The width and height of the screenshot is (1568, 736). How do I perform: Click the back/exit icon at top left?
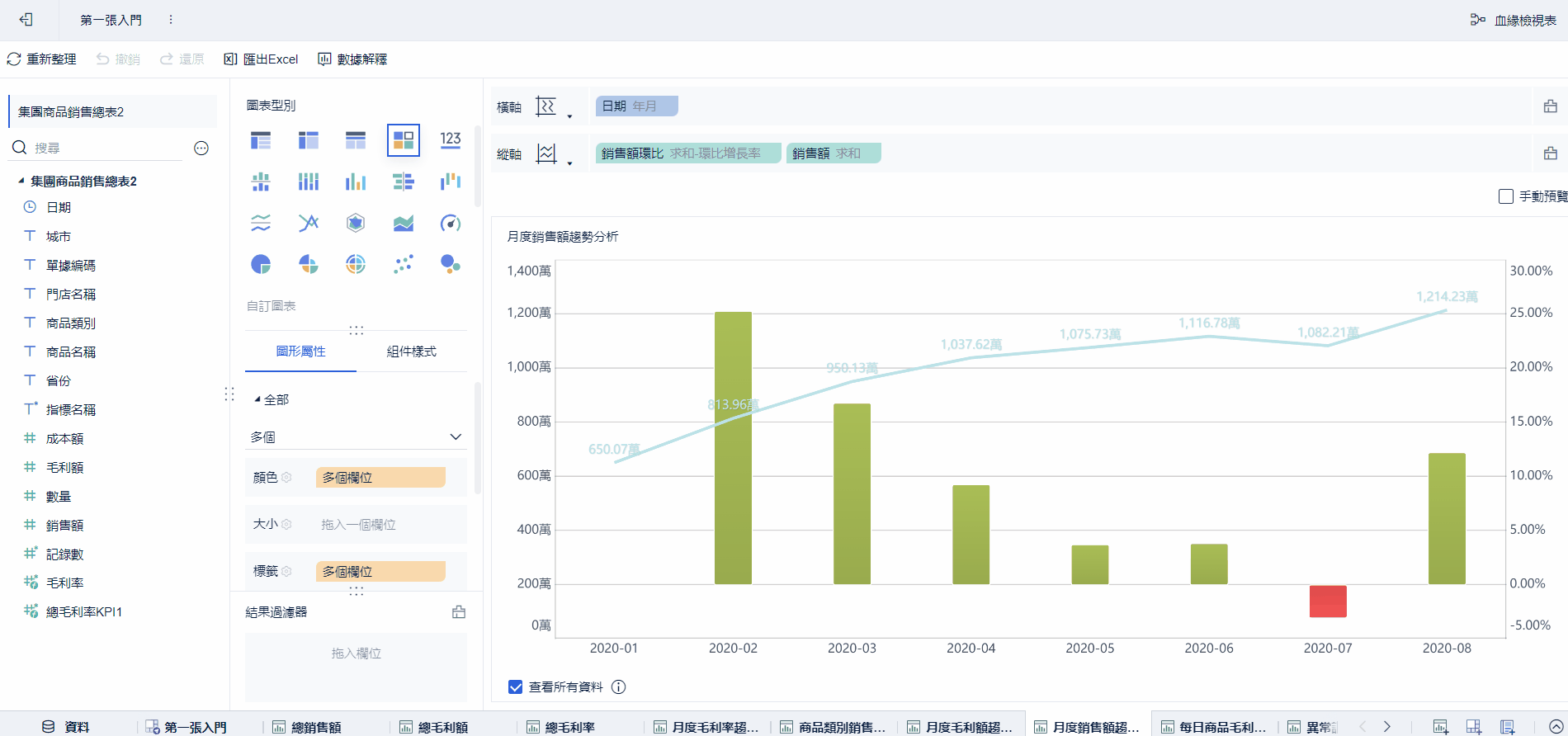coord(26,20)
